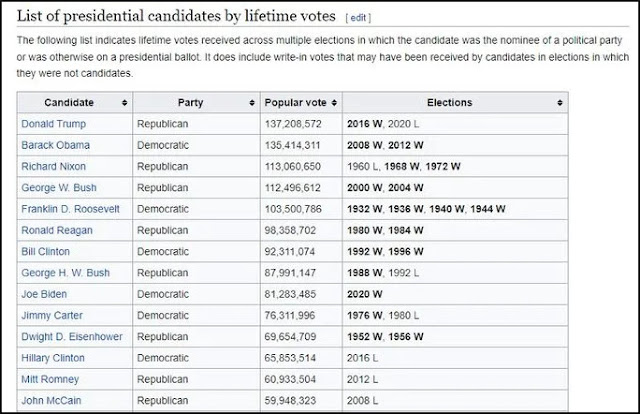
Task: Visit Dwight D. Eisenhower's page
Action: (x=71, y=337)
